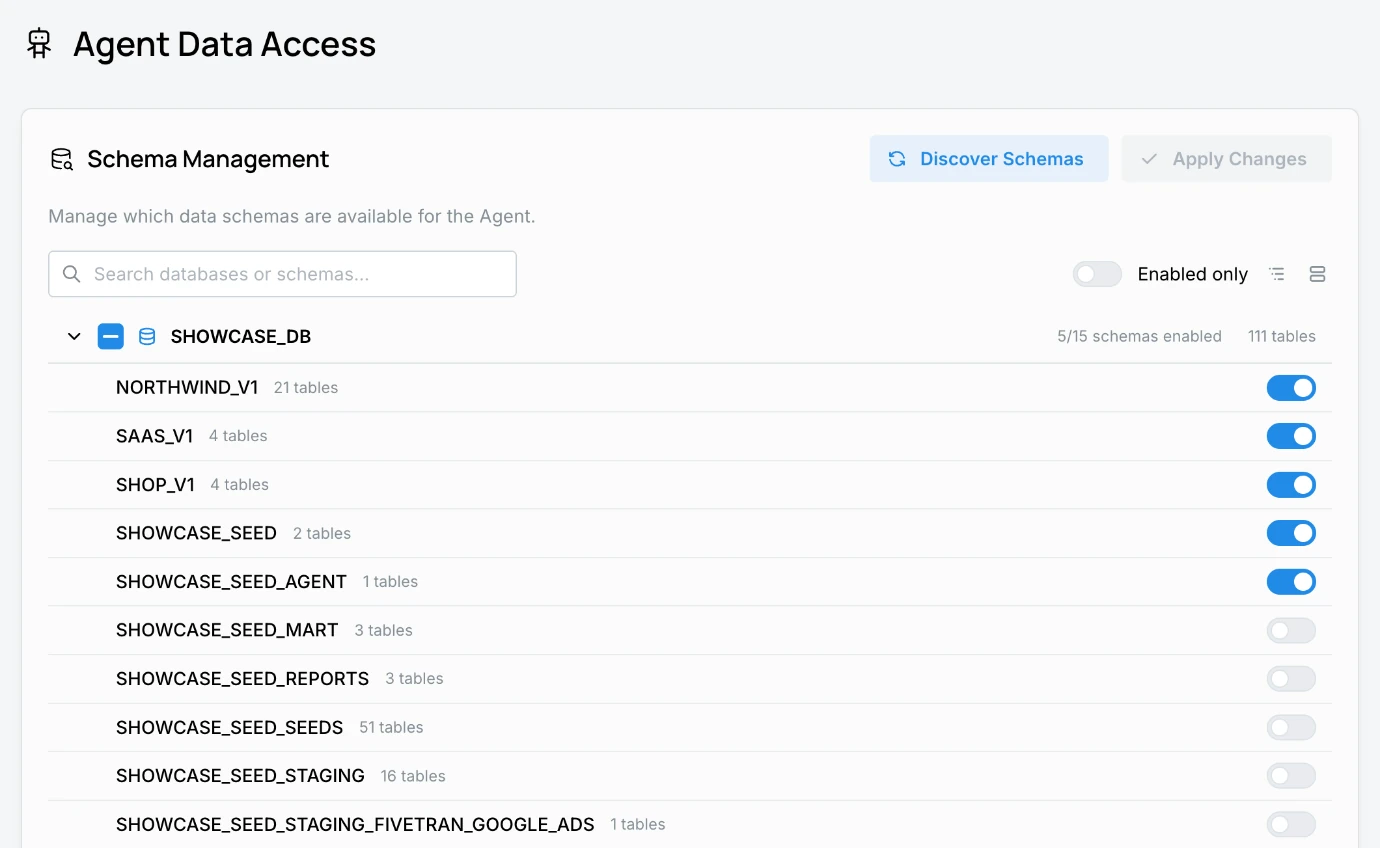1380x848 pixels.
Task: Click the SHOWCASE_SEED_STAGING_FIVETRAN_GOOGLE_ADS schema name
Action: (355, 824)
